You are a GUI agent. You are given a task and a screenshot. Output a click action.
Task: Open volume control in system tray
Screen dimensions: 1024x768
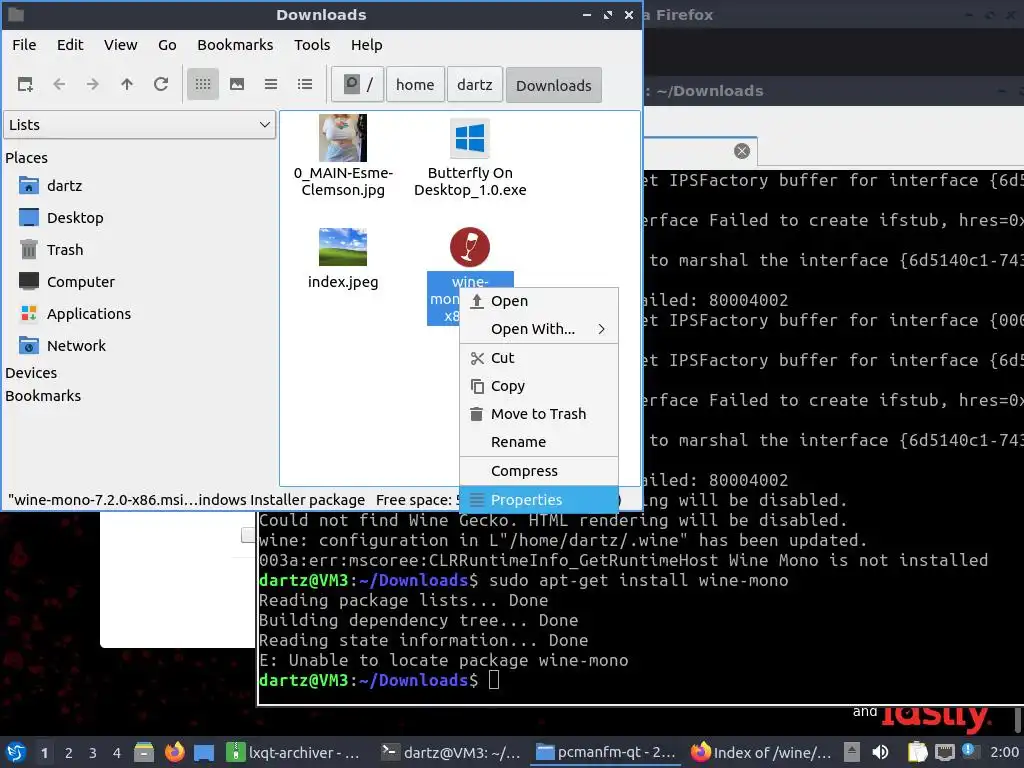click(x=880, y=752)
